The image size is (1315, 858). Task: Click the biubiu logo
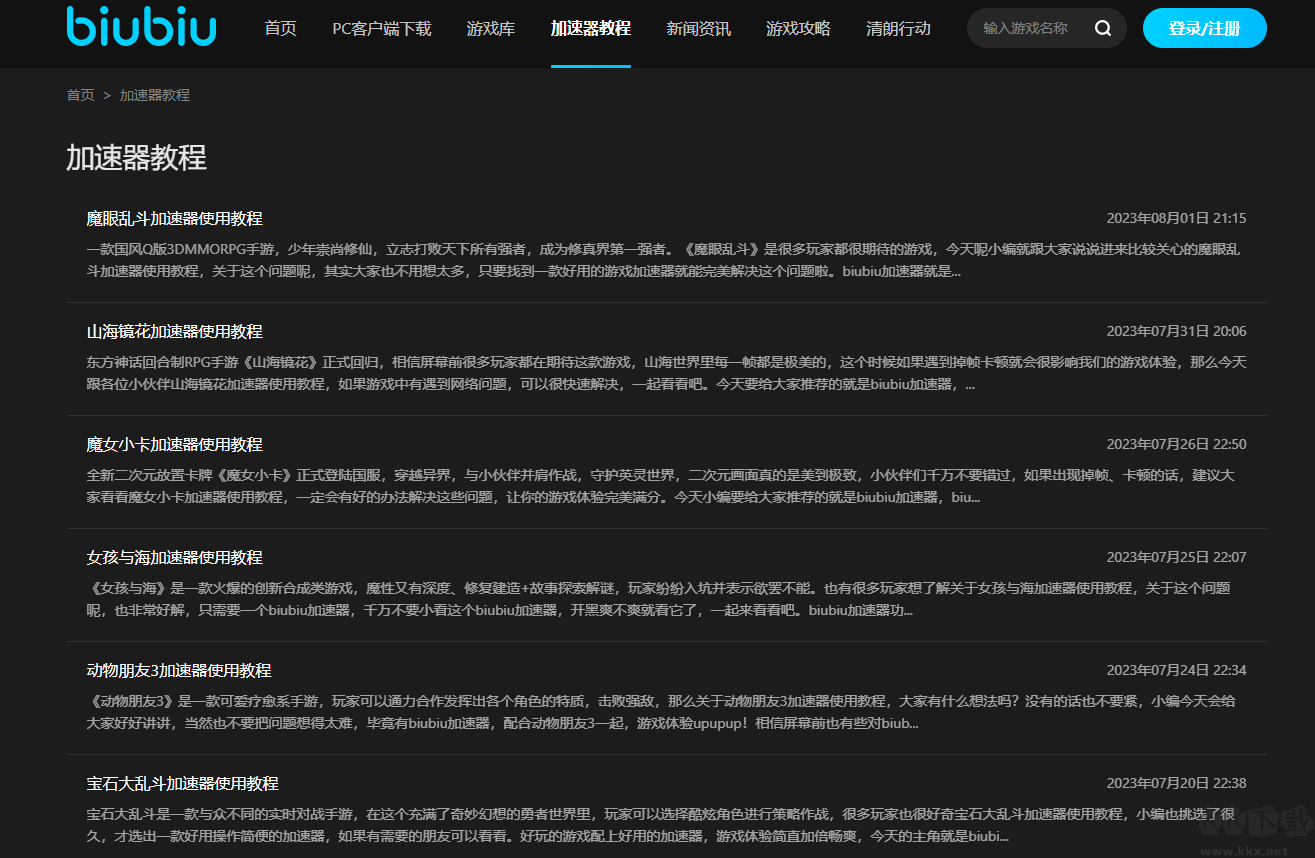139,27
